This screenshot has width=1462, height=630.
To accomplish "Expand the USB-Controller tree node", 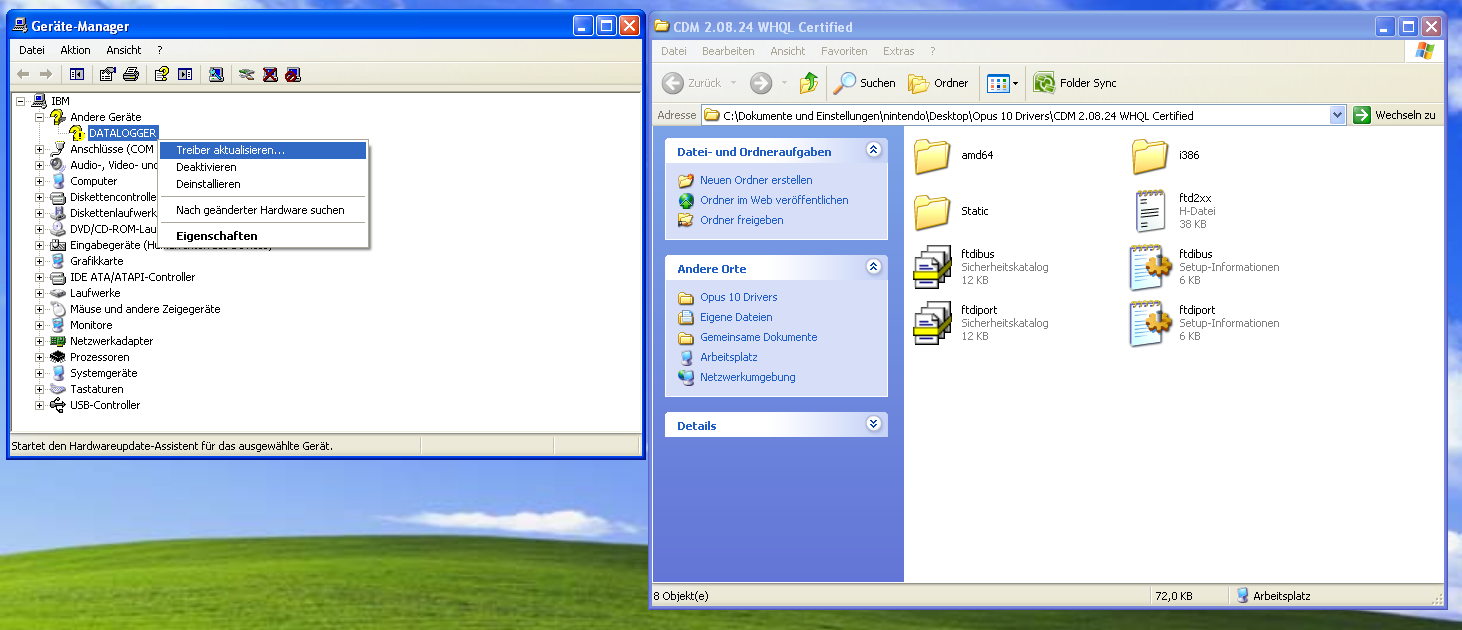I will (x=40, y=405).
